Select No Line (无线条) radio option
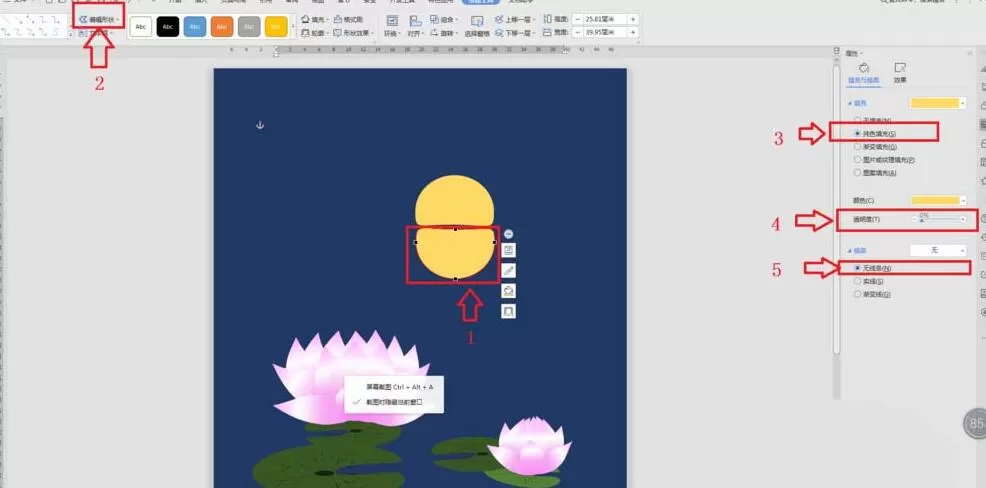Image resolution: width=986 pixels, height=488 pixels. [872, 268]
